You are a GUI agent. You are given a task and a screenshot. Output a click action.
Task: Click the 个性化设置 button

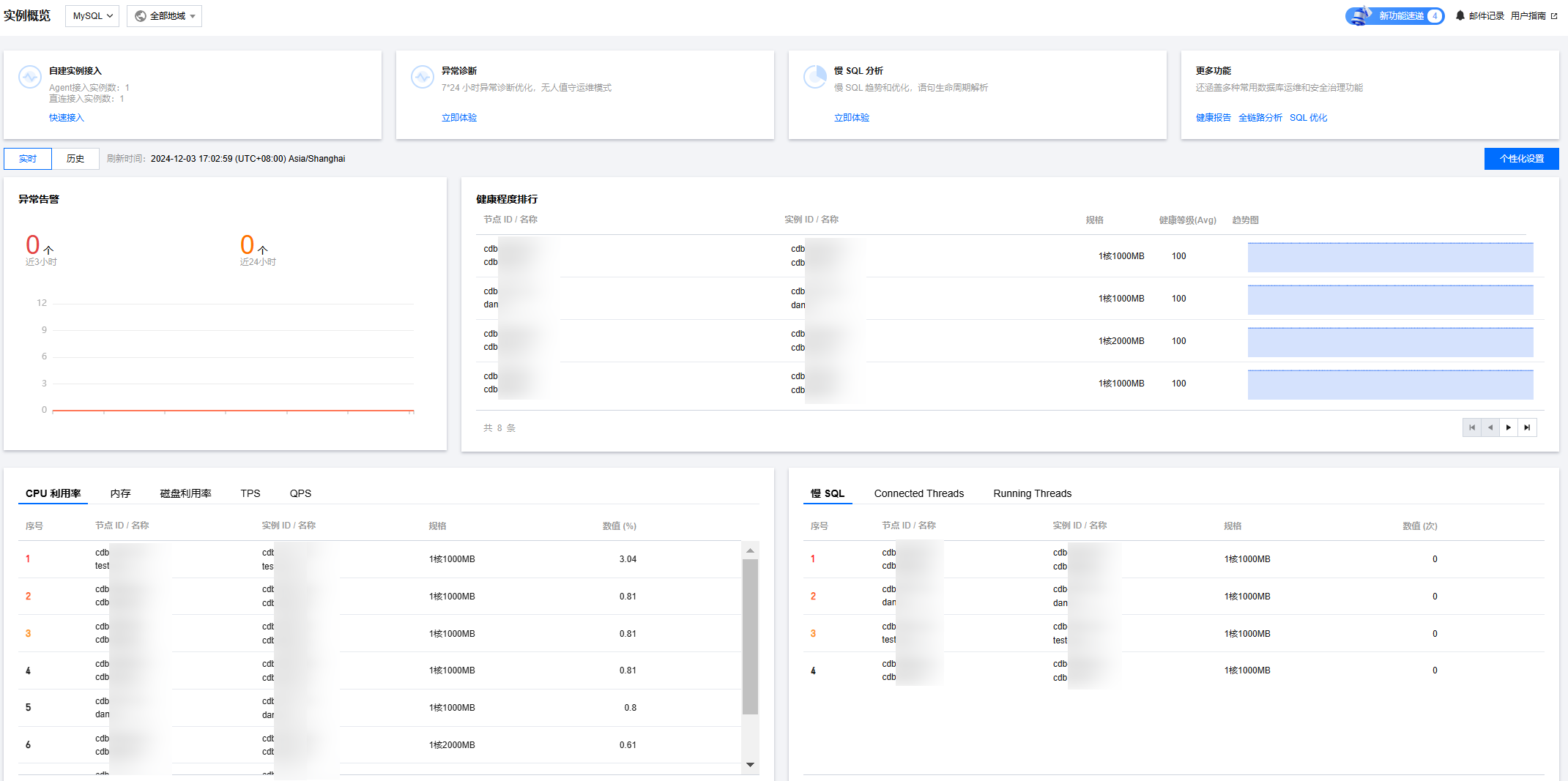coord(1522,159)
